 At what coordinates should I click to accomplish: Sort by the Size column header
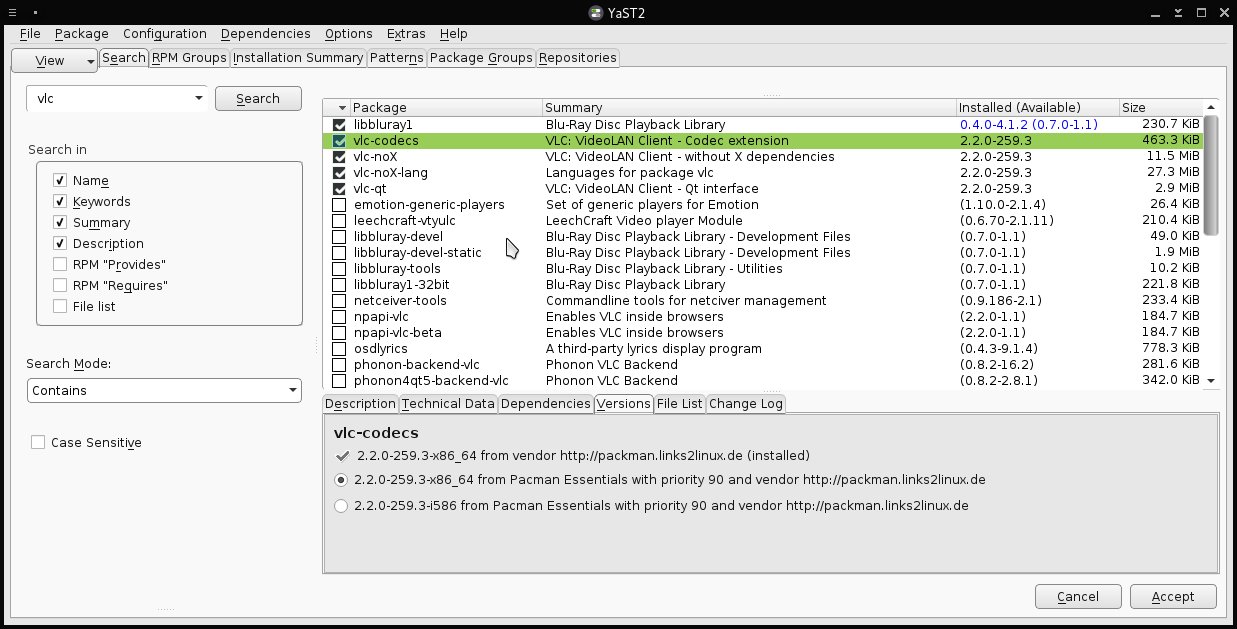(x=1160, y=108)
